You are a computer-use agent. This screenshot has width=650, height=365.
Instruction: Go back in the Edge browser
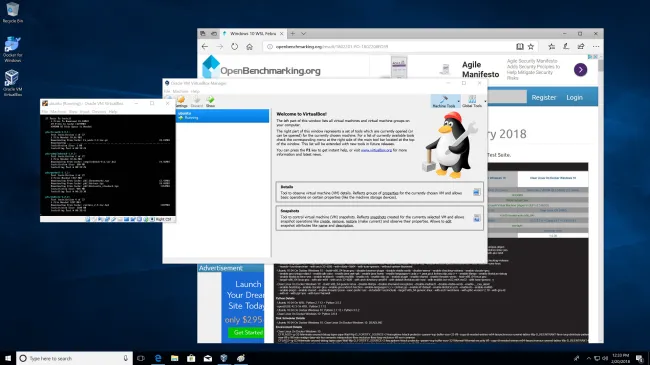(x=205, y=46)
